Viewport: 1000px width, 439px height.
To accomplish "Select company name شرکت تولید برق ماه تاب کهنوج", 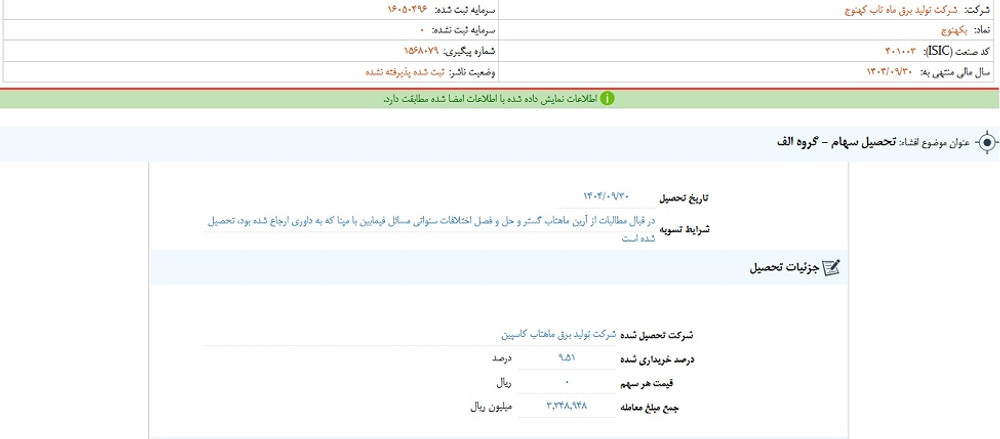I will pyautogui.click(x=899, y=10).
